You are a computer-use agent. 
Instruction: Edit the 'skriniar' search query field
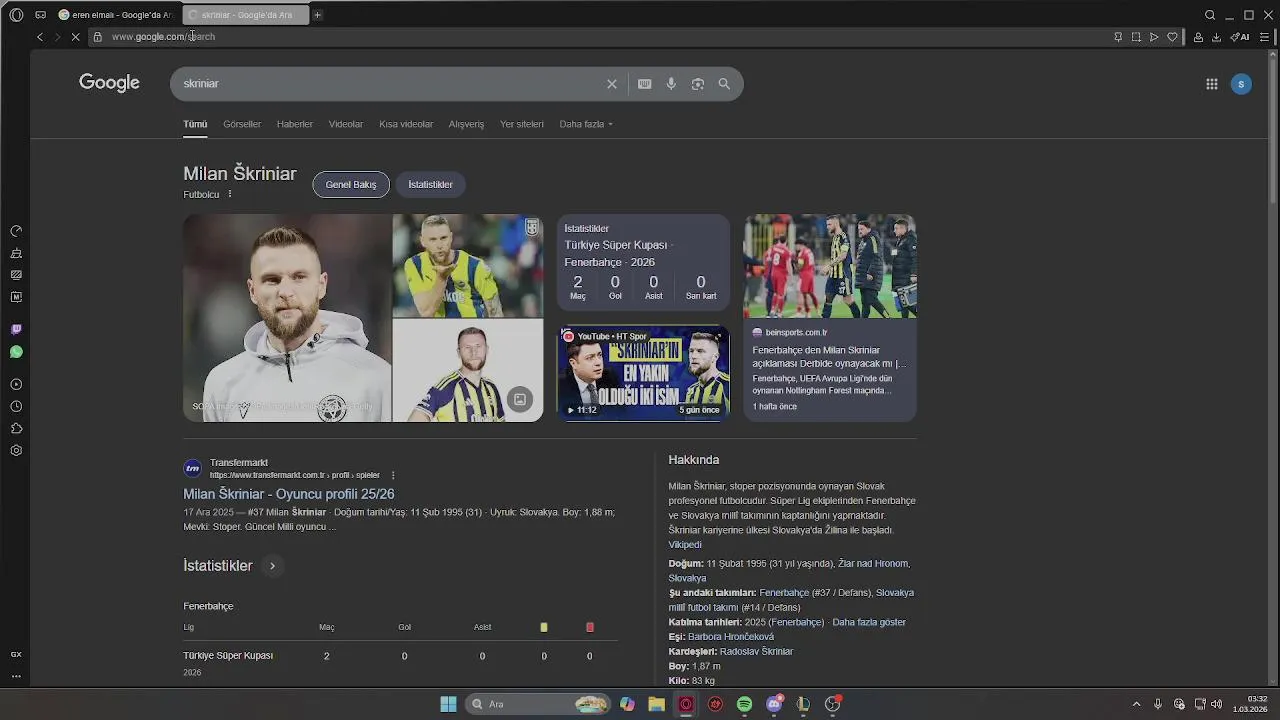[x=390, y=84]
